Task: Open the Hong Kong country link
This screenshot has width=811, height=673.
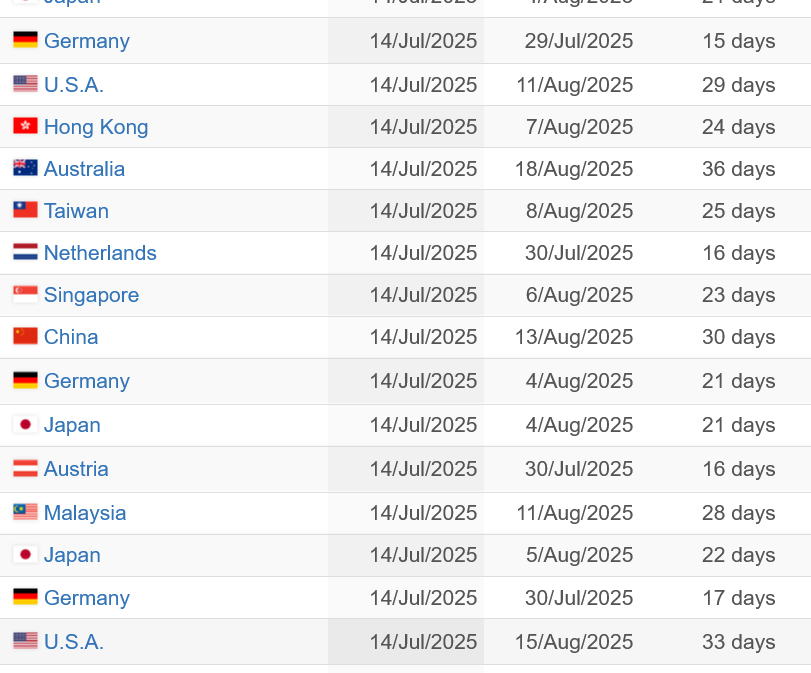Action: pos(96,127)
